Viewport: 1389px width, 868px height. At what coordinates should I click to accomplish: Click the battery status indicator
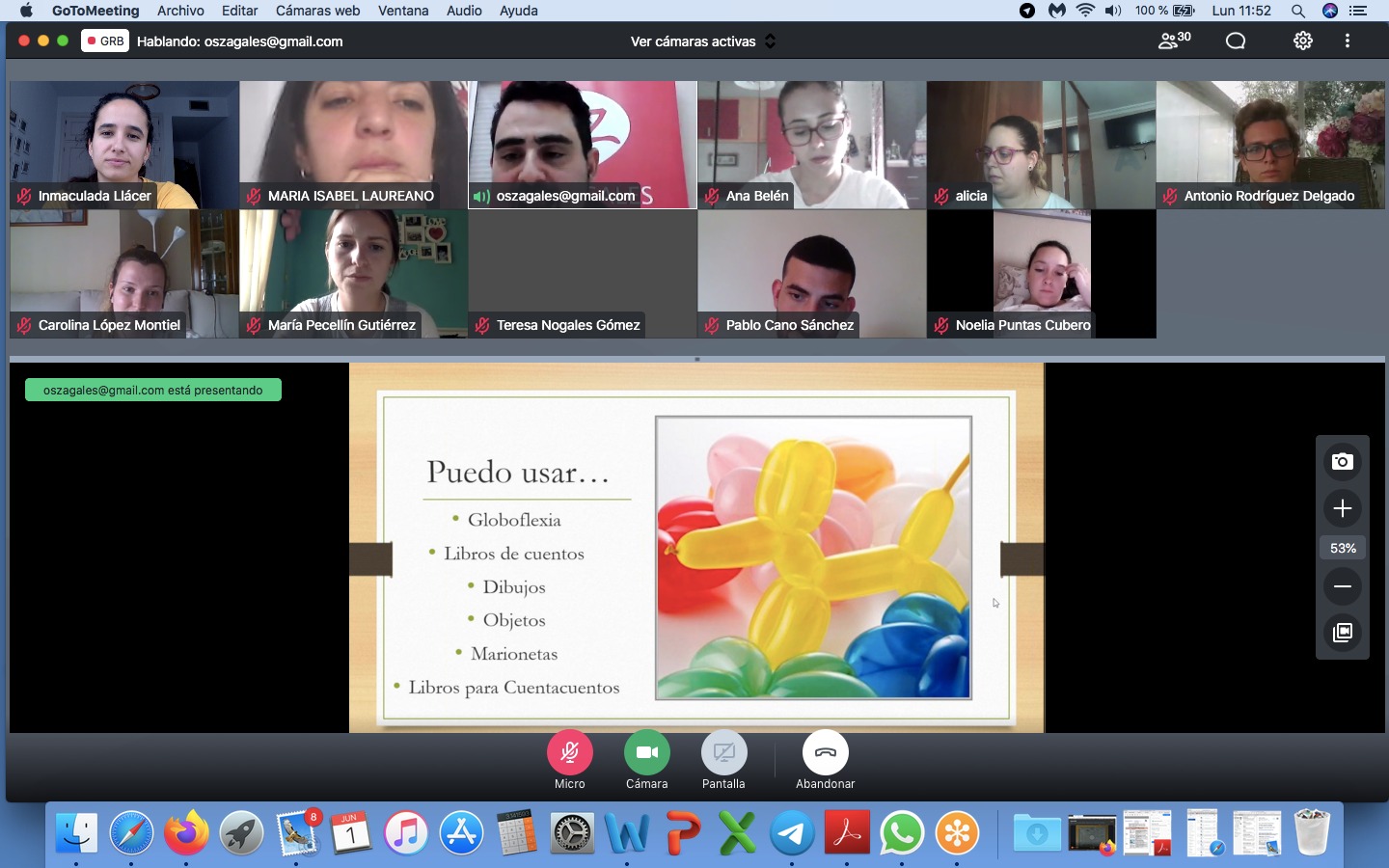[x=1165, y=11]
